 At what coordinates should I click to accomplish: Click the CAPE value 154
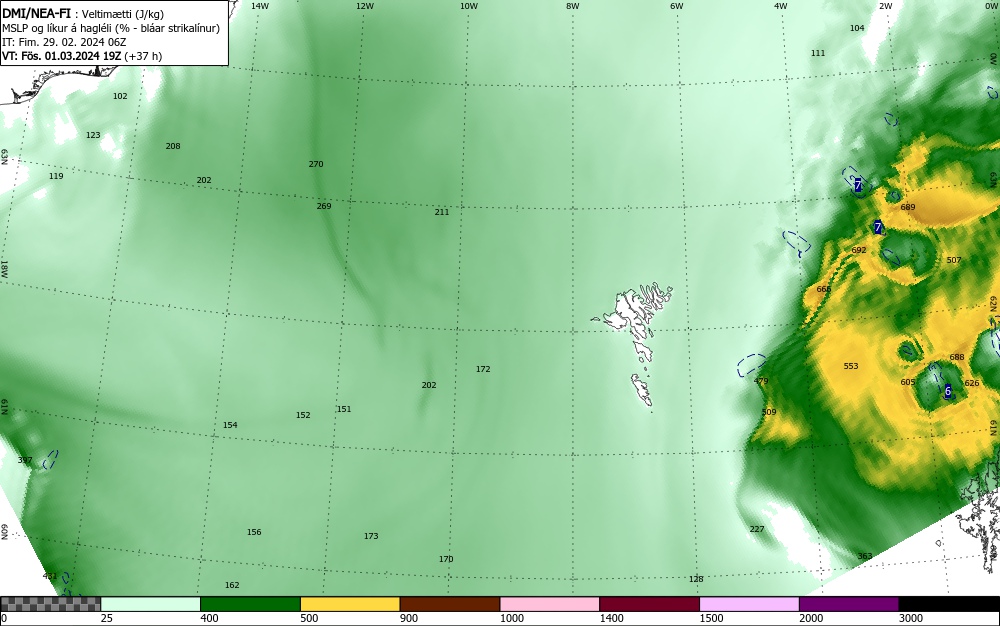(230, 425)
